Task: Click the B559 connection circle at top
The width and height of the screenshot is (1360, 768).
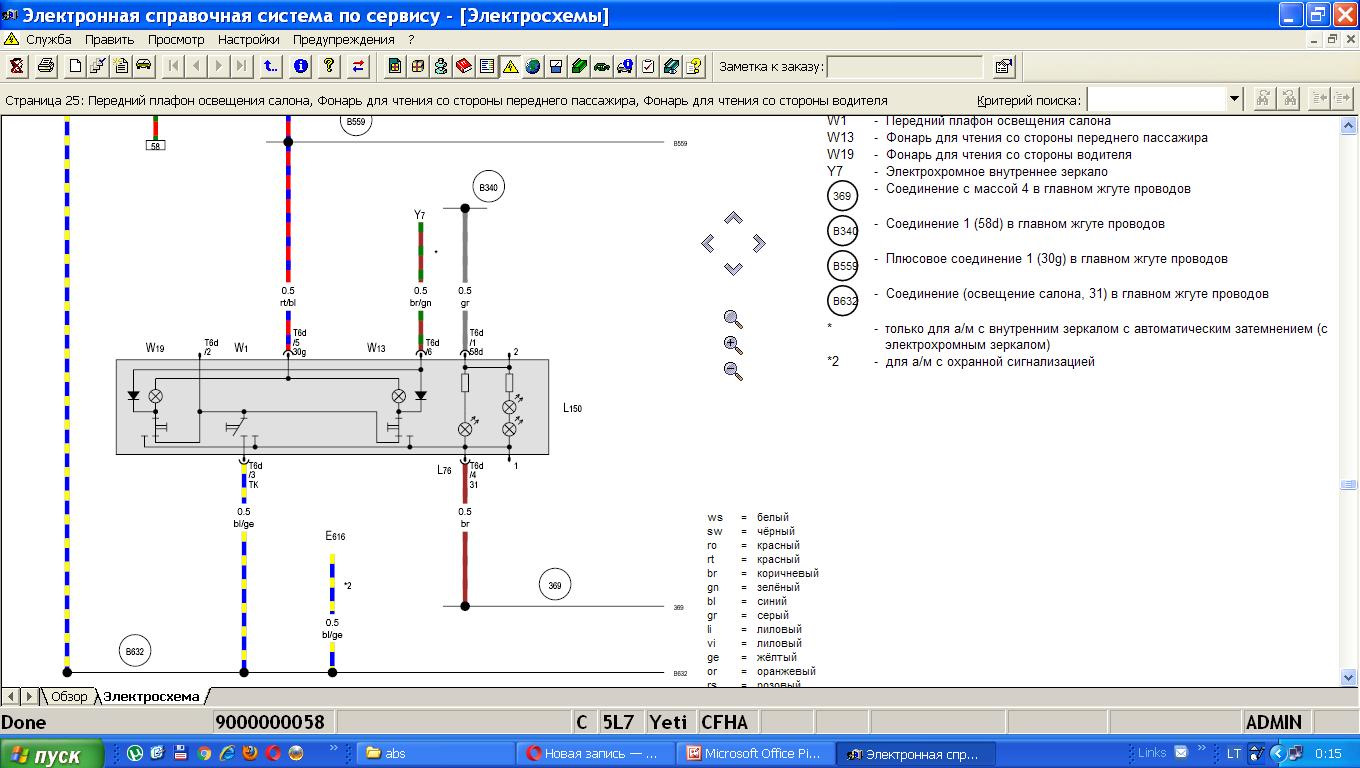Action: 355,123
